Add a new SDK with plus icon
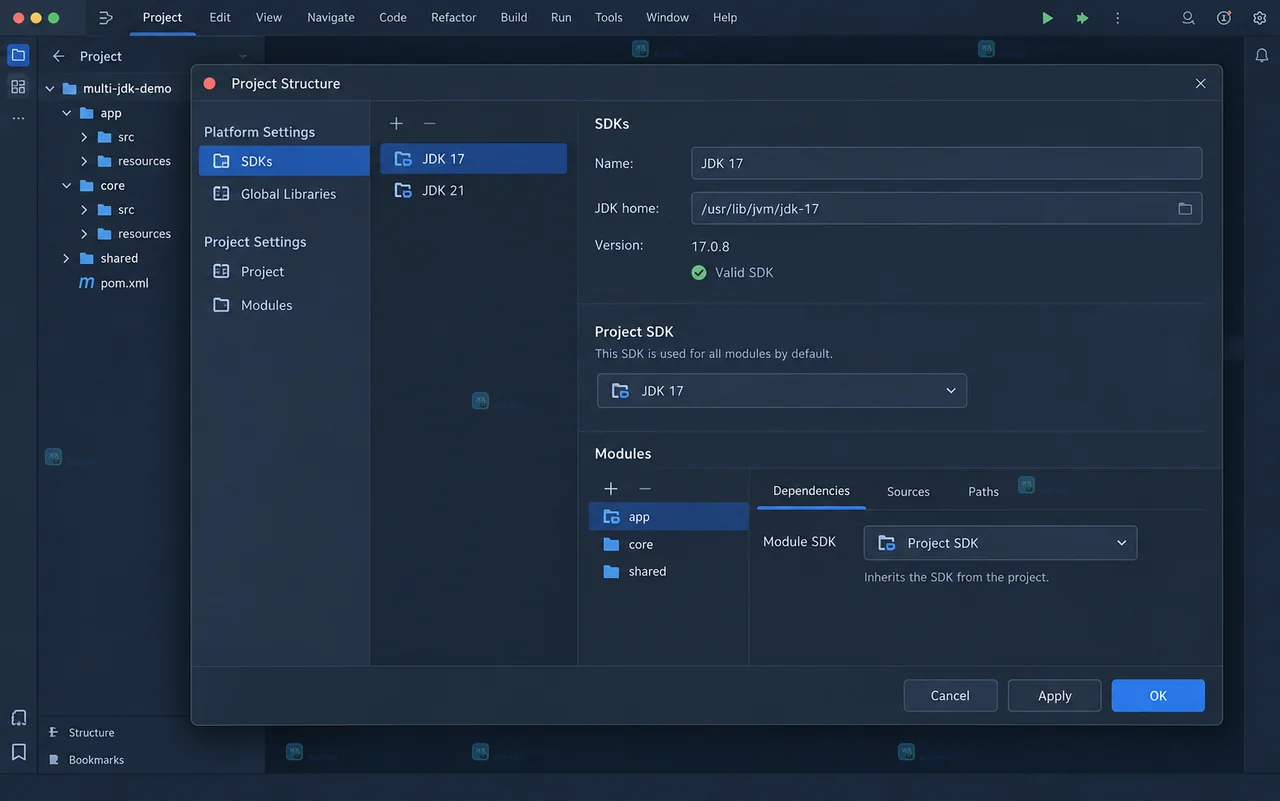This screenshot has height=801, width=1280. (x=396, y=123)
